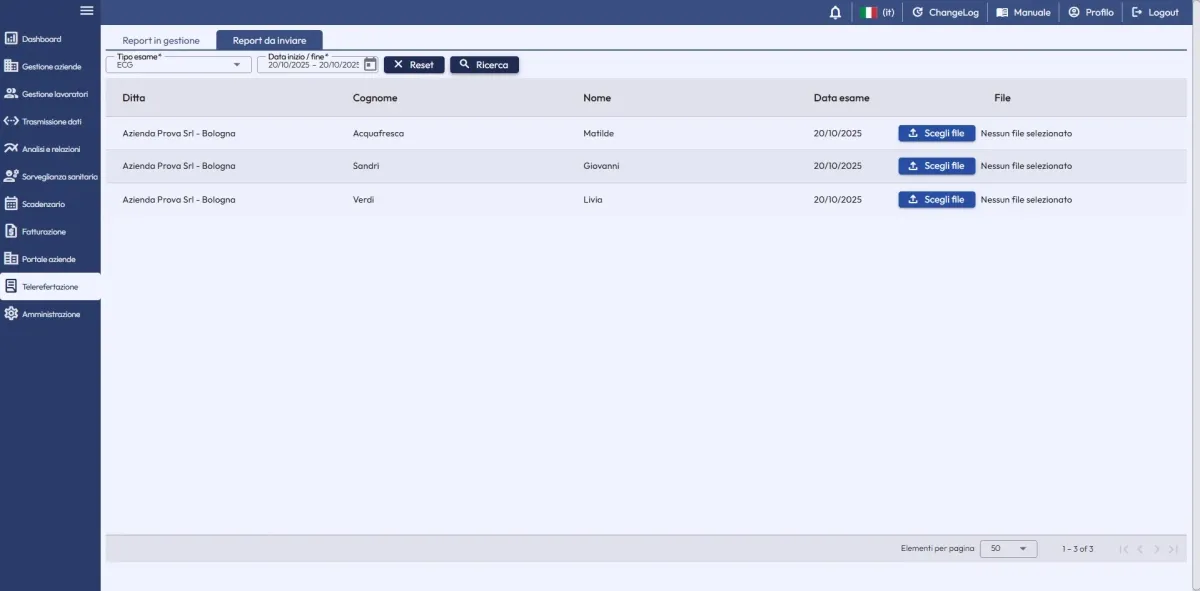This screenshot has height=591, width=1200.
Task: Click Scegli file for Acquafresca Matilde
Action: 936,133
